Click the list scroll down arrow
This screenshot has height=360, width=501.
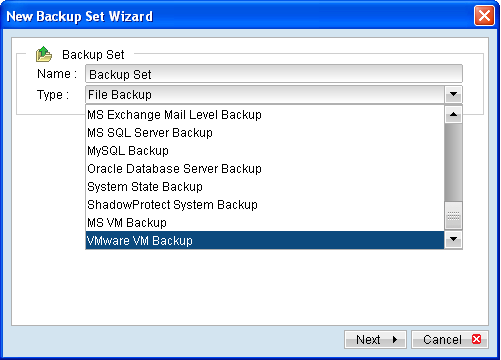[x=453, y=239]
